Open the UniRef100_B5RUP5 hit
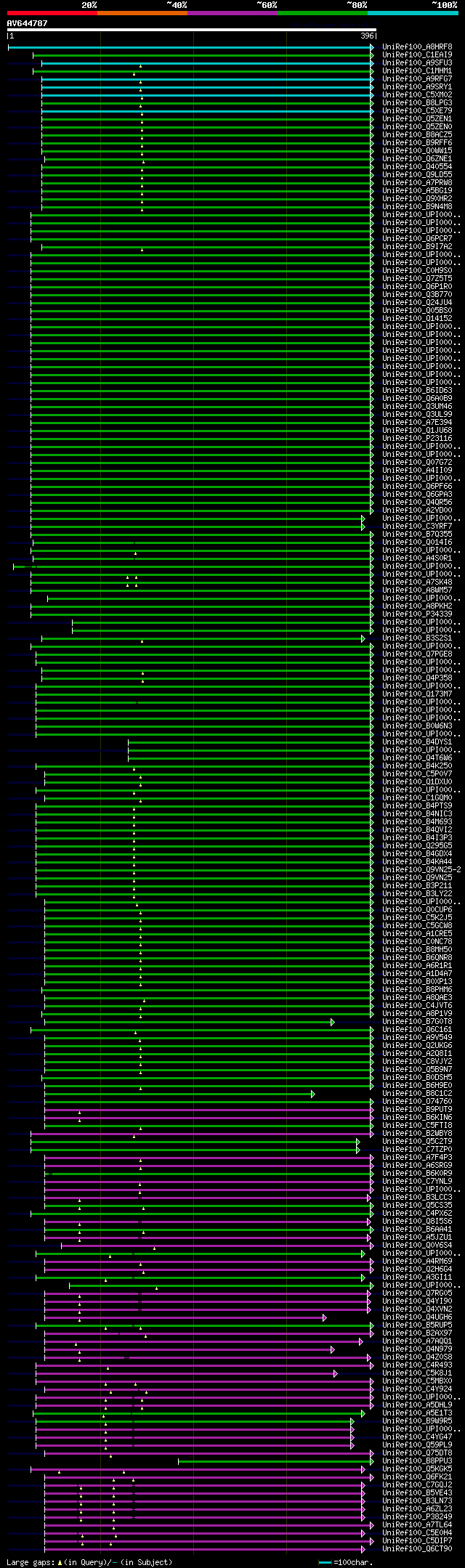Screen dimensions: 465x1568 pos(417,1325)
